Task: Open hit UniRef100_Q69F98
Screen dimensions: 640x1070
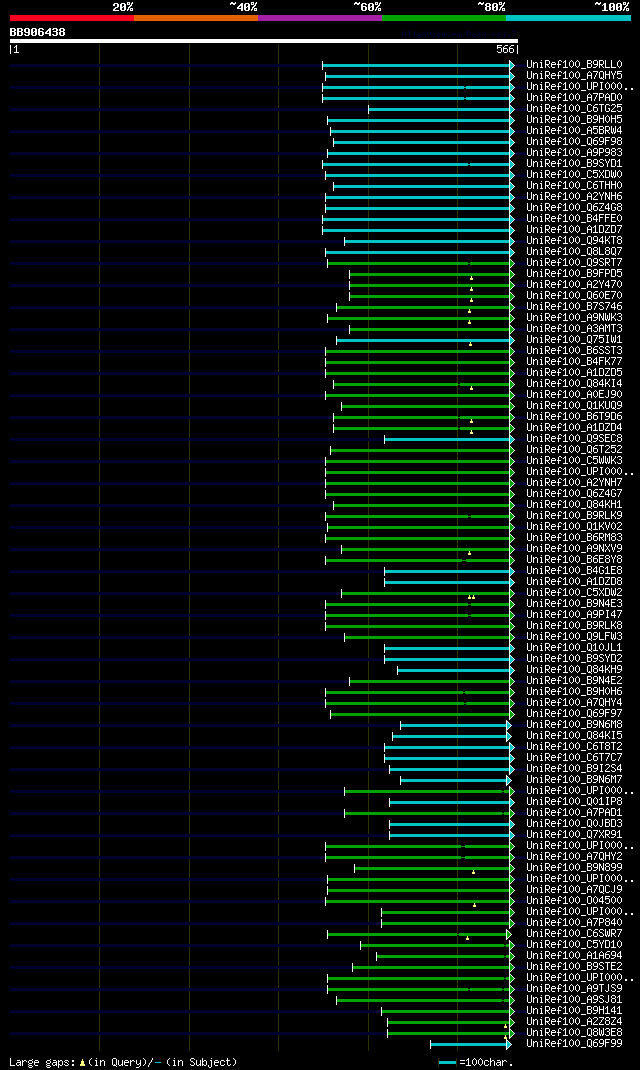Action: [x=574, y=142]
